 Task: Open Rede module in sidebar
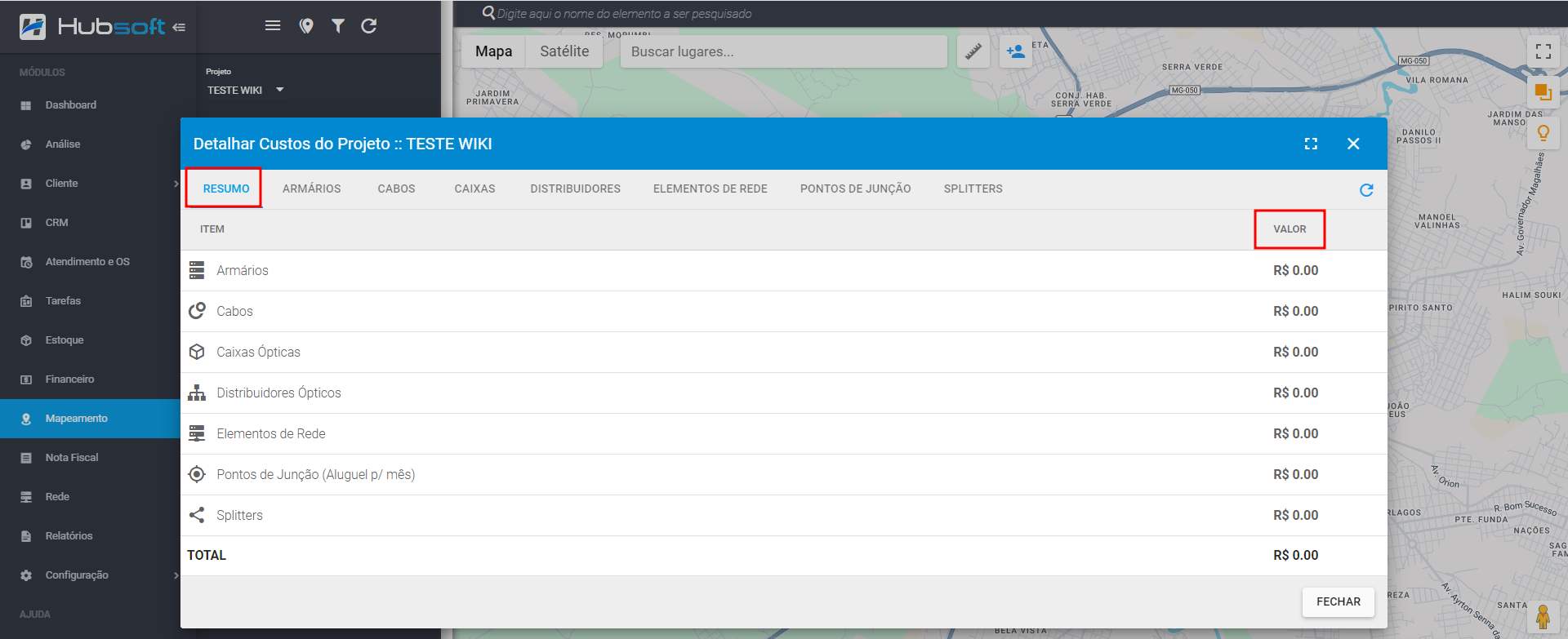pos(90,497)
